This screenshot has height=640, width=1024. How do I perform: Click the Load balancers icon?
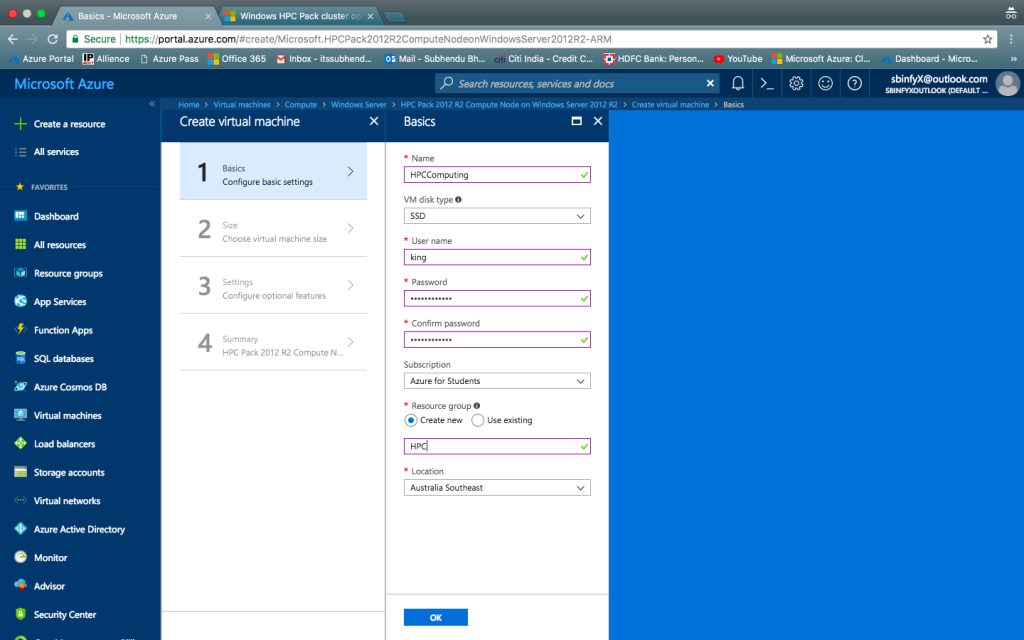20,443
